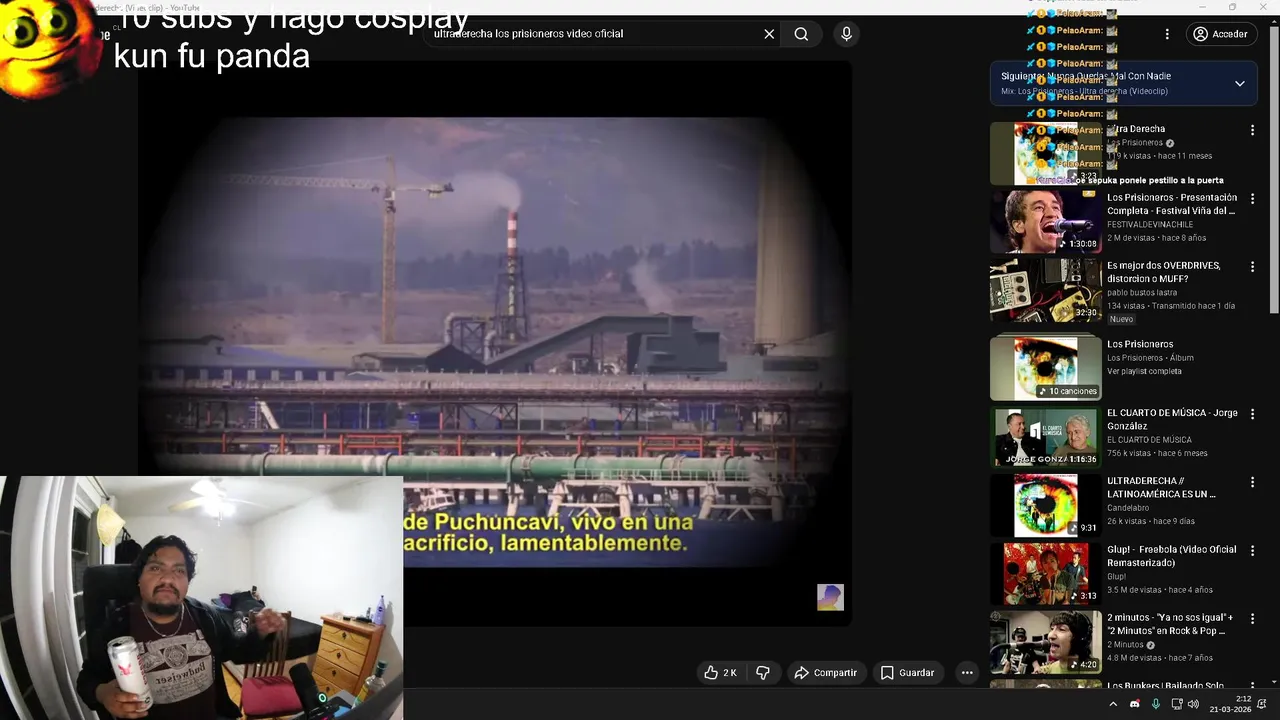Click the Acceder sign-in button

click(1220, 34)
